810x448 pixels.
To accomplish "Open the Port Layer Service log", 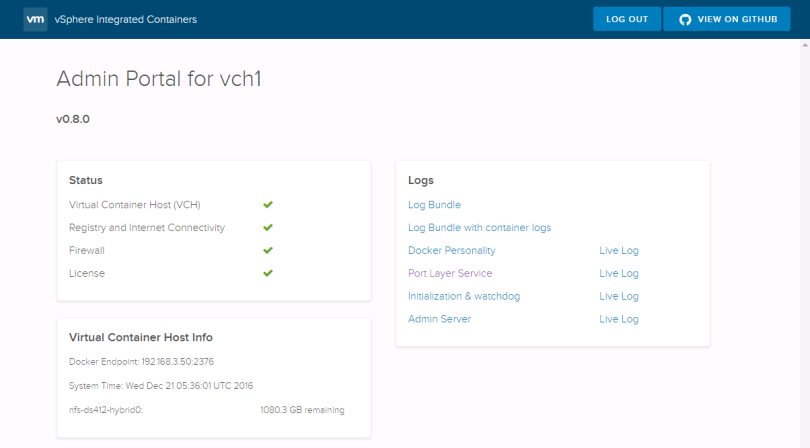I will 450,273.
